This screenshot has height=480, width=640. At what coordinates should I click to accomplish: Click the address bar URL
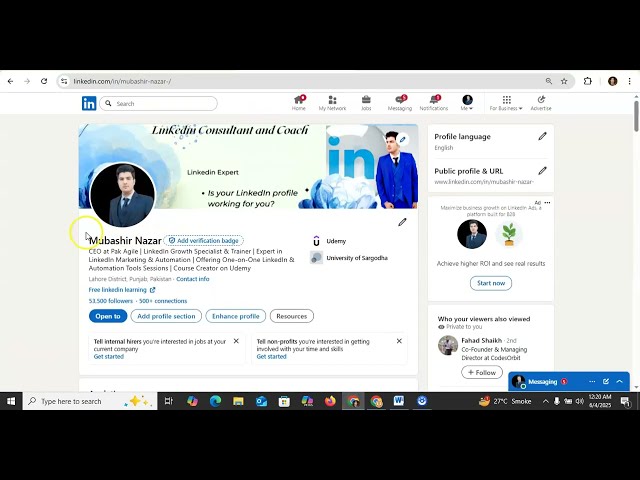click(122, 81)
